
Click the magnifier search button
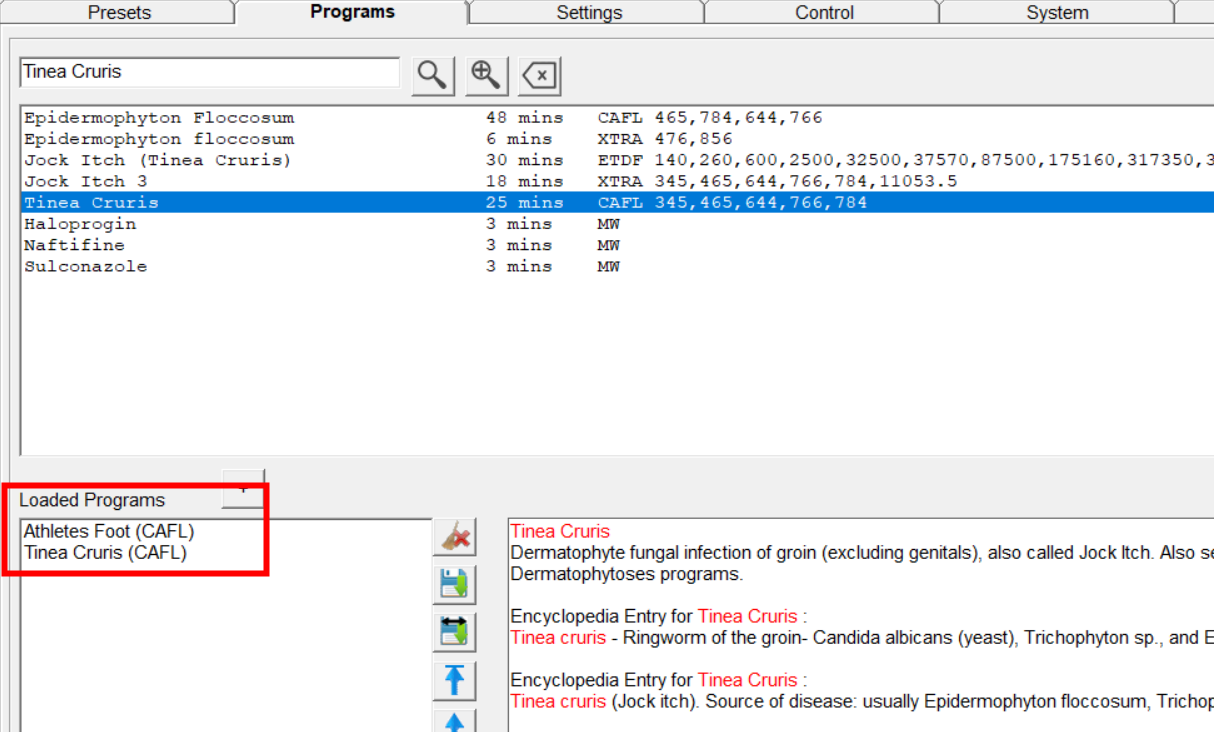point(432,75)
